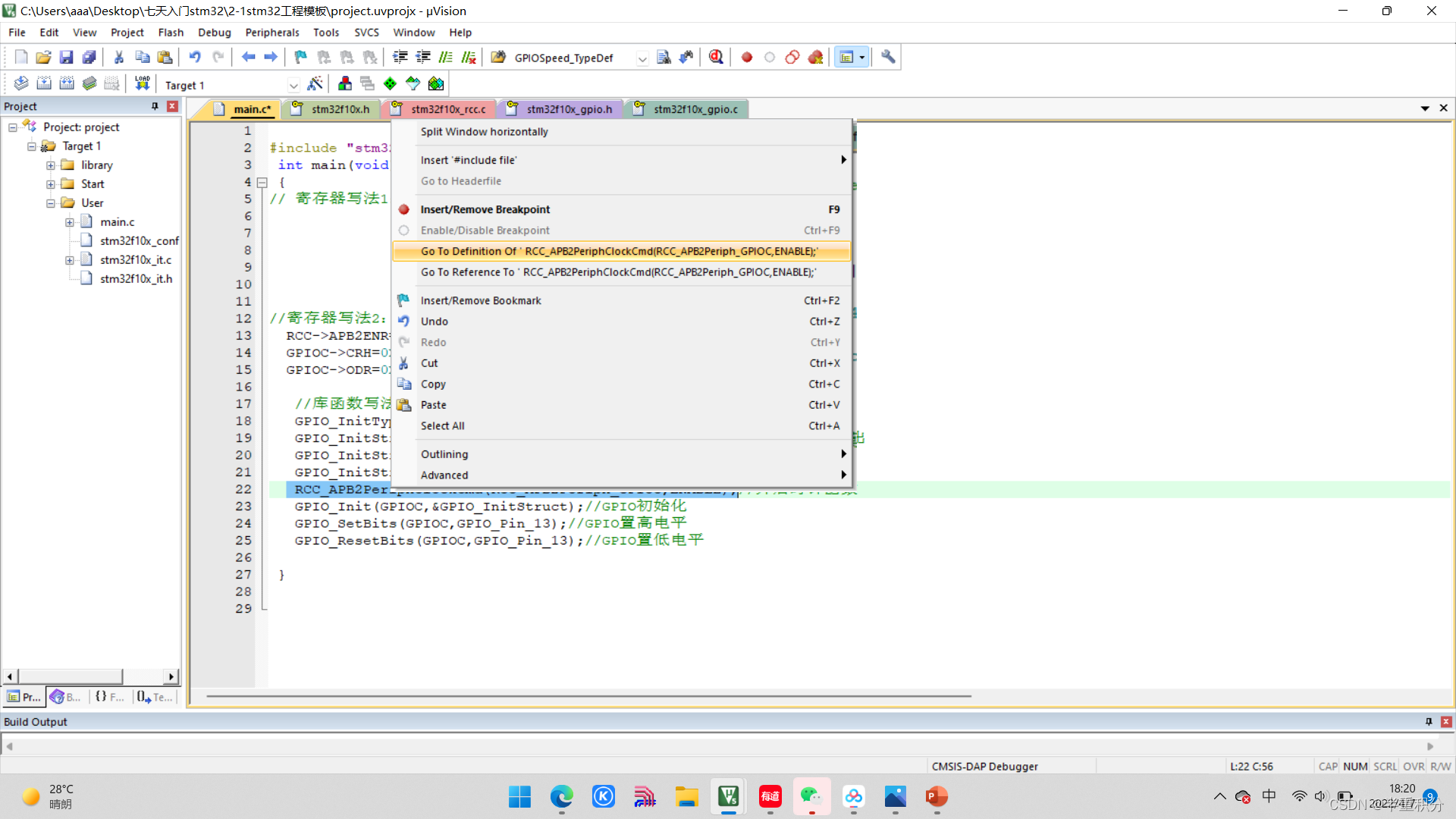This screenshot has width=1456, height=819.
Task: Click the Configuration wrench icon
Action: click(x=888, y=57)
